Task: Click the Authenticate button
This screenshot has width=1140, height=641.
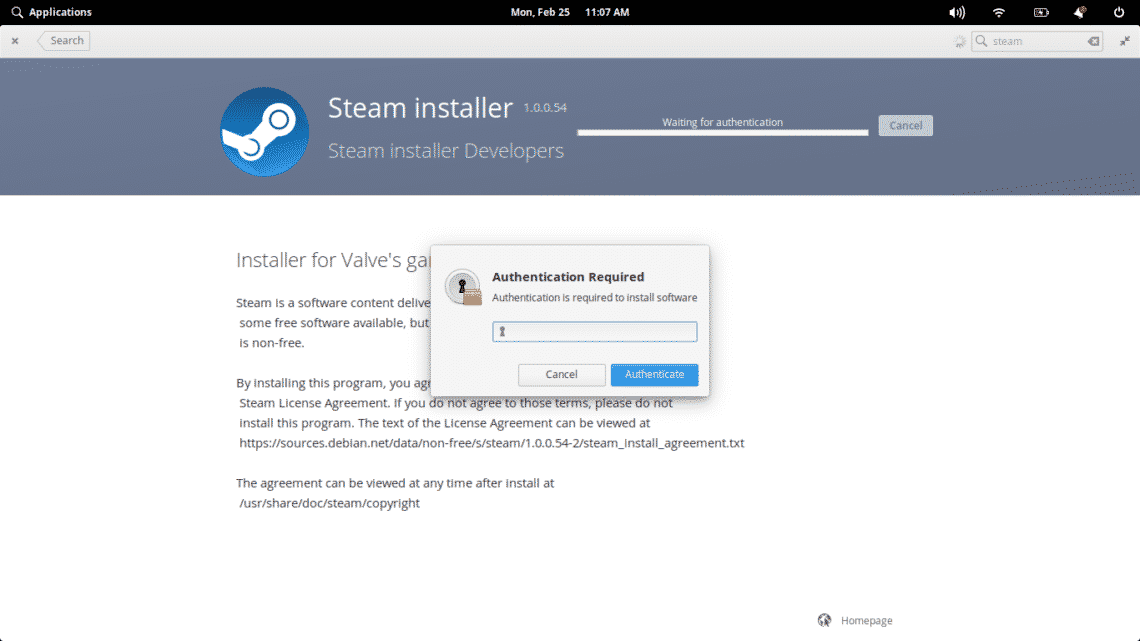Action: click(654, 374)
